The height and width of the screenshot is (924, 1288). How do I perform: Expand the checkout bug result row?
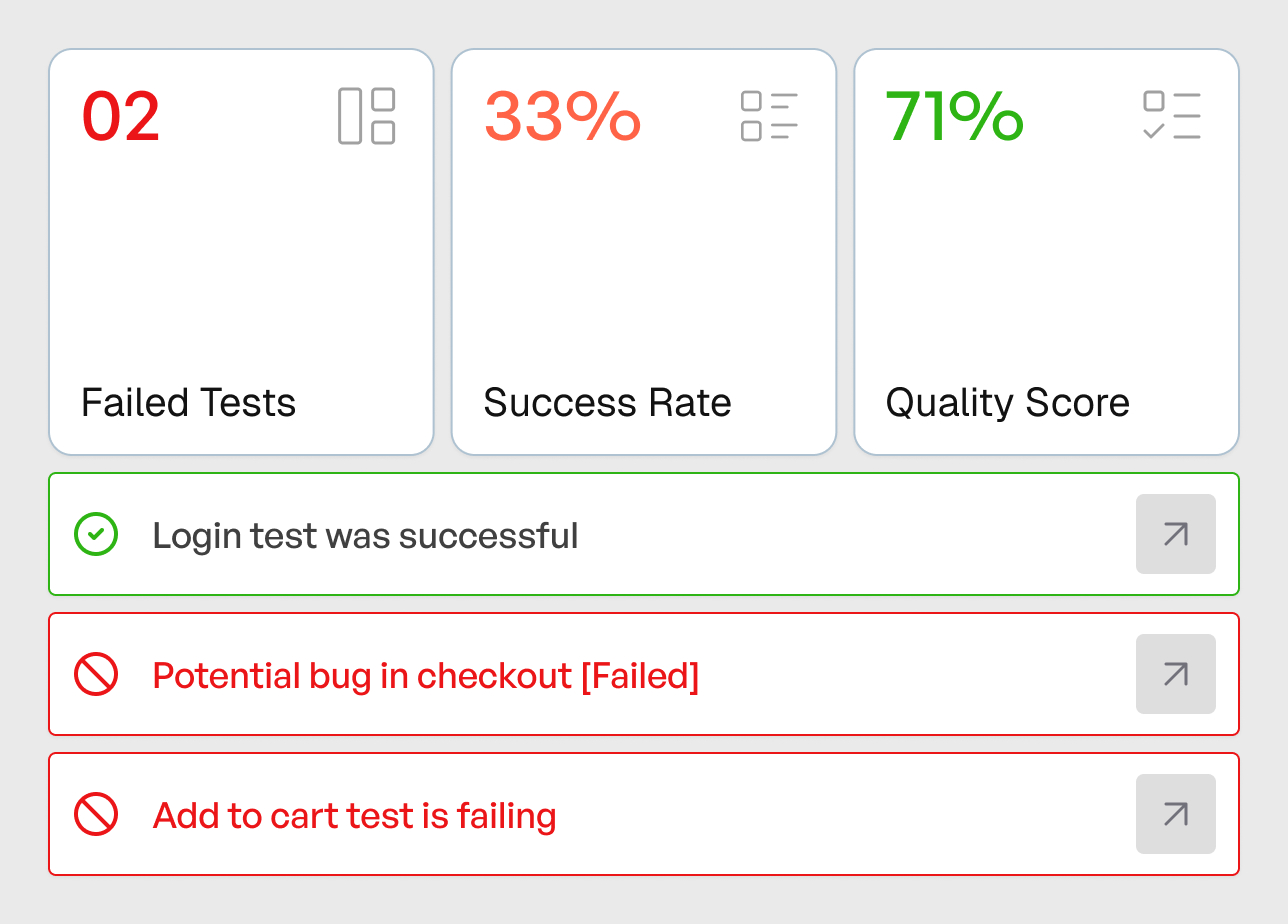click(1175, 674)
